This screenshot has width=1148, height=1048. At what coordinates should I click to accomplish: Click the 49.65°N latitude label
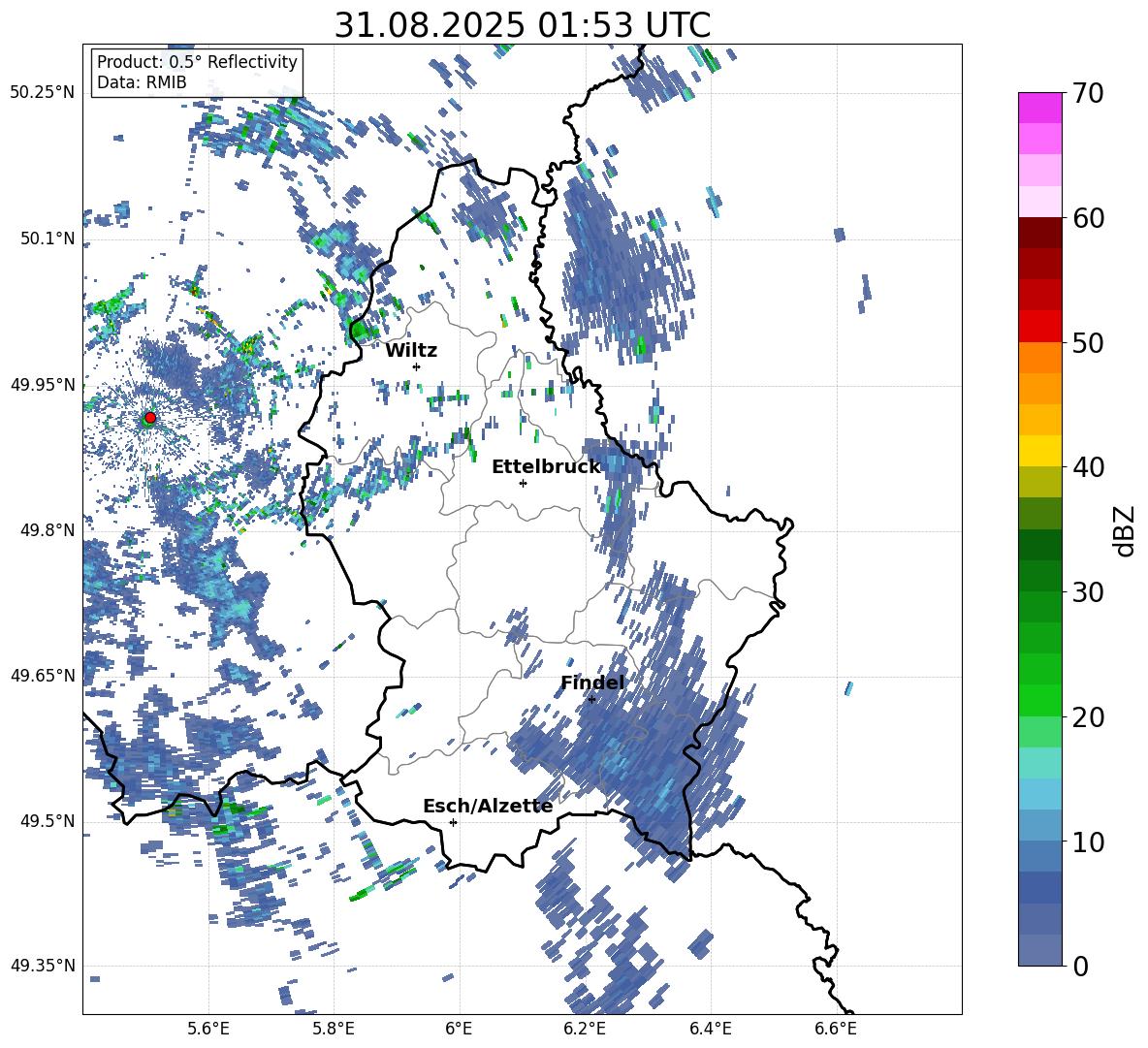click(43, 675)
